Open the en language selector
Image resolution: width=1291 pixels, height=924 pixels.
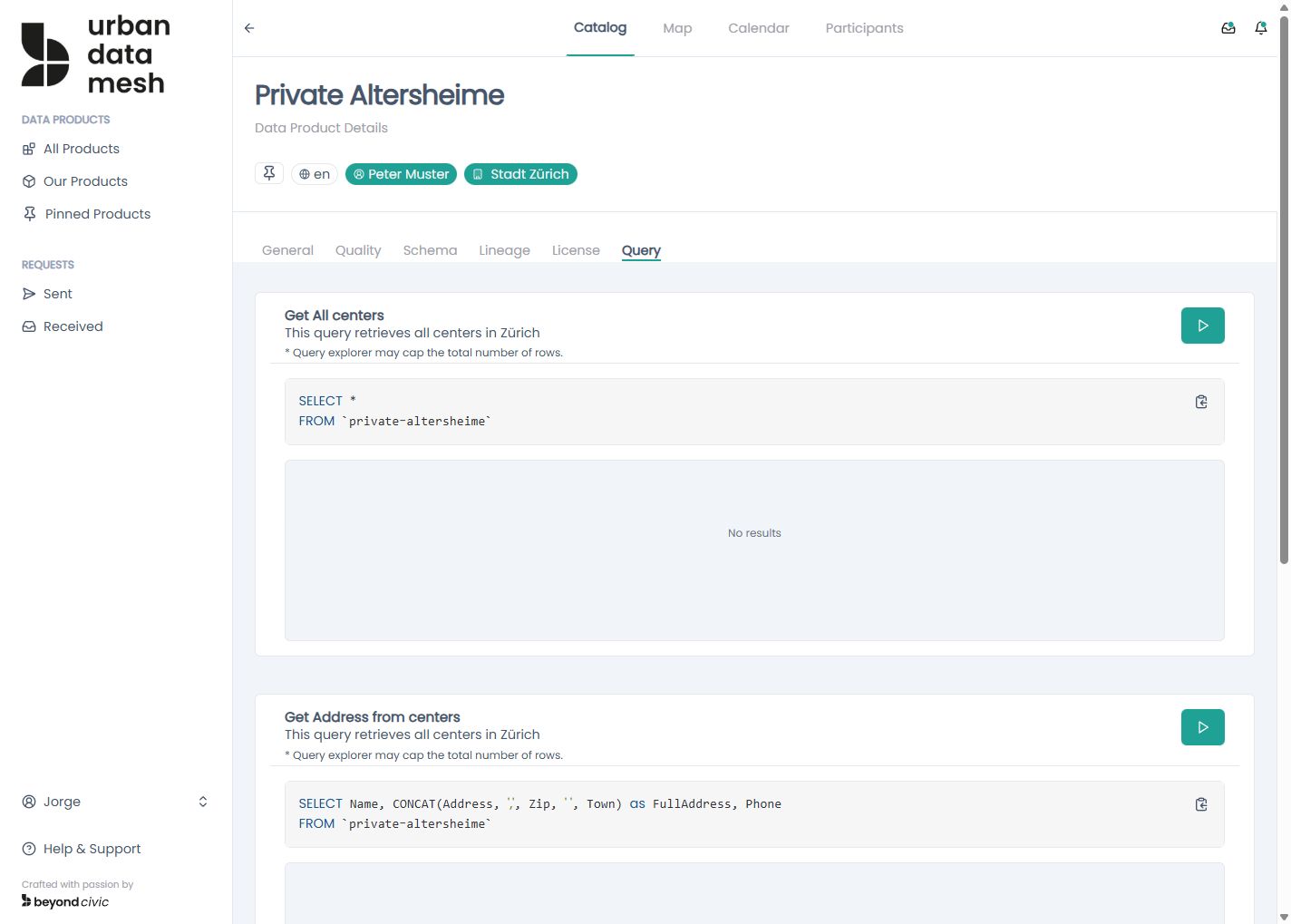[x=315, y=174]
